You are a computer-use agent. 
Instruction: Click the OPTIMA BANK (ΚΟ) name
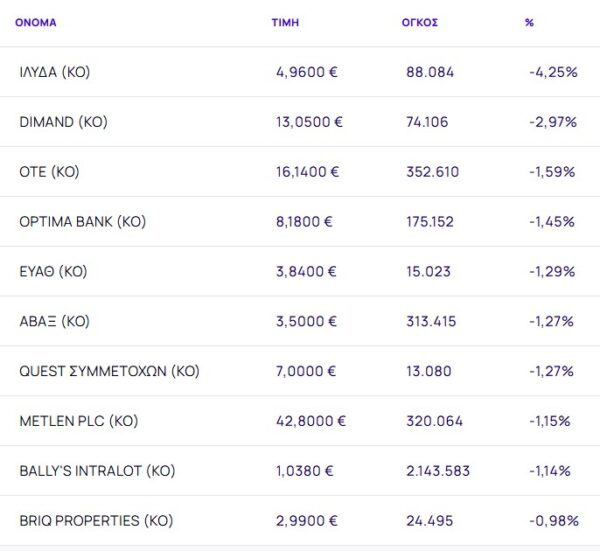click(82, 222)
